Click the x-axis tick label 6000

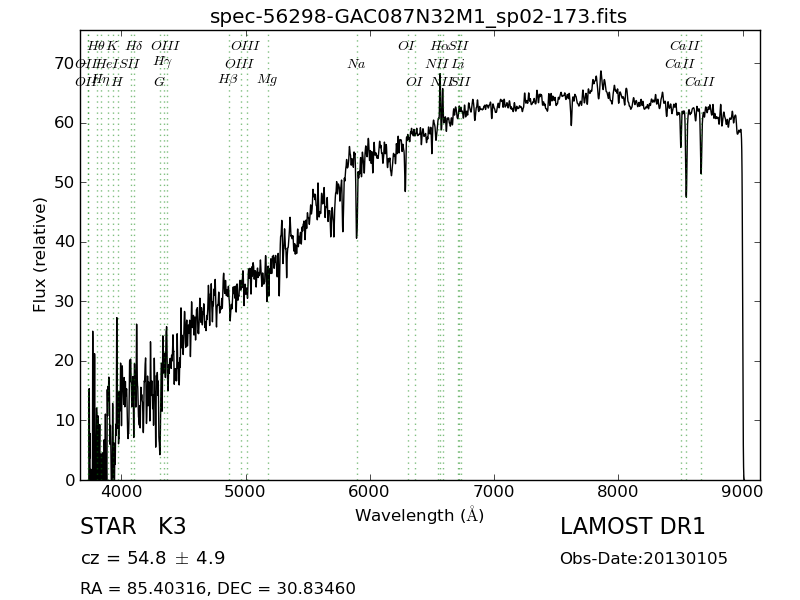[x=370, y=492]
